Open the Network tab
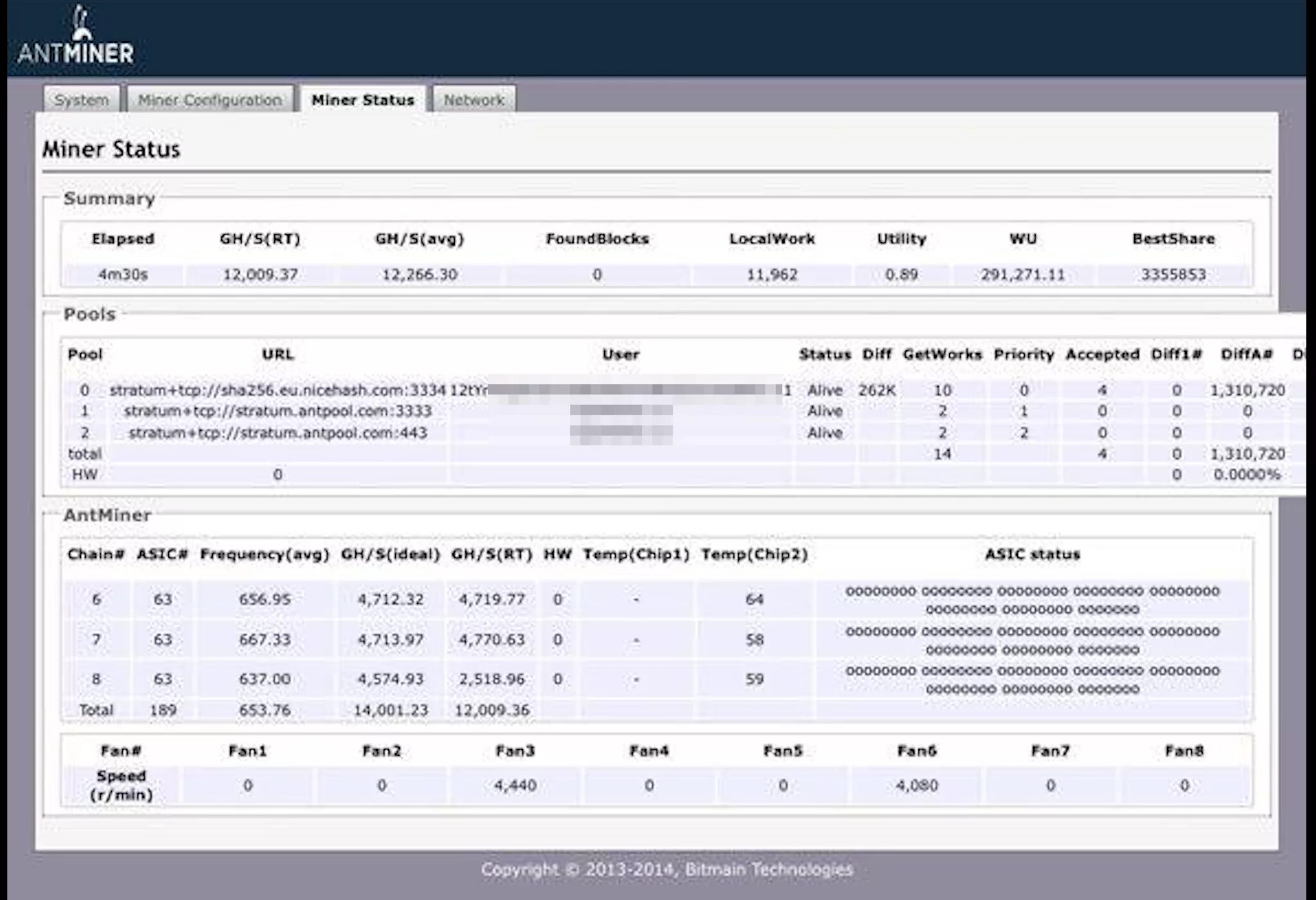 click(x=474, y=100)
